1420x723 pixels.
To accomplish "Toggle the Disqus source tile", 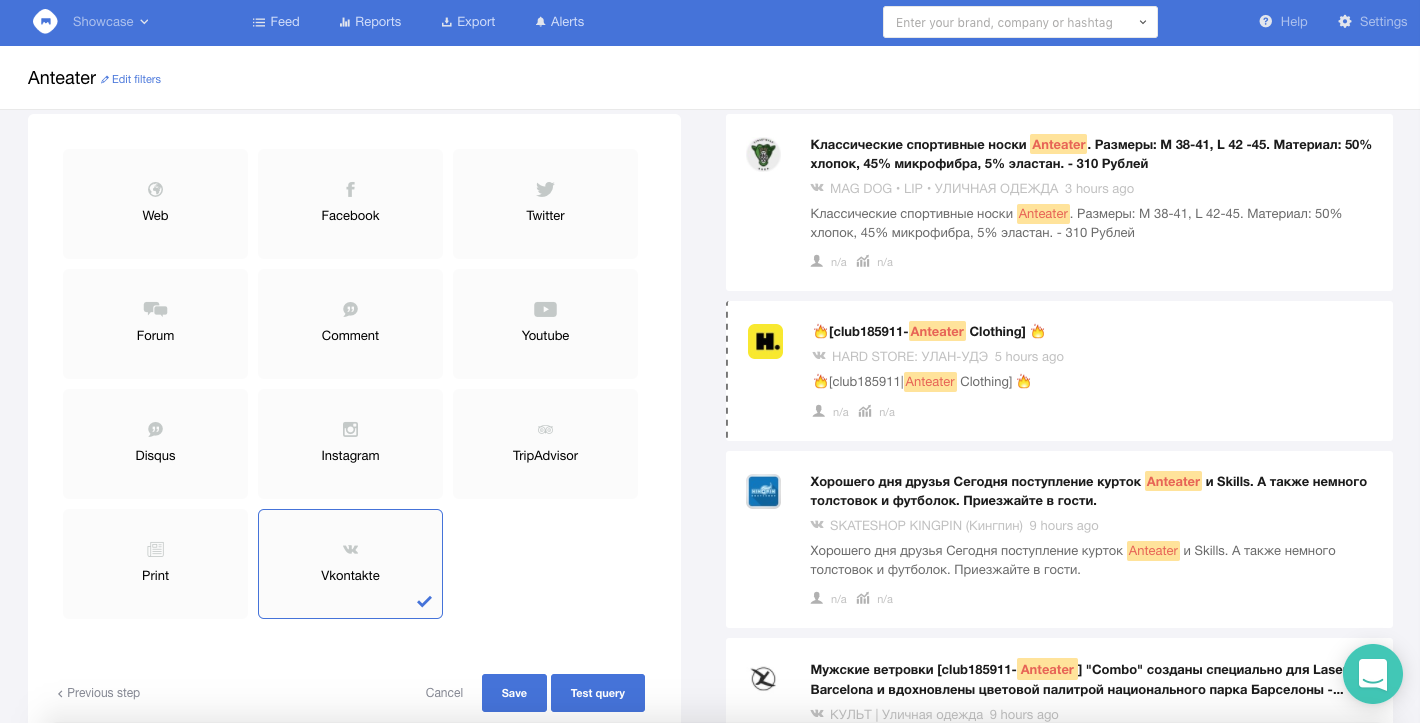I will [x=155, y=444].
